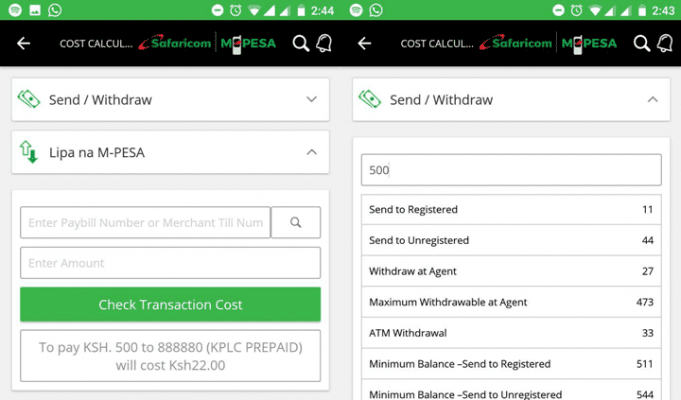Tap Safaricom logo in right screen header
This screenshot has width=681, height=400.
(516, 43)
